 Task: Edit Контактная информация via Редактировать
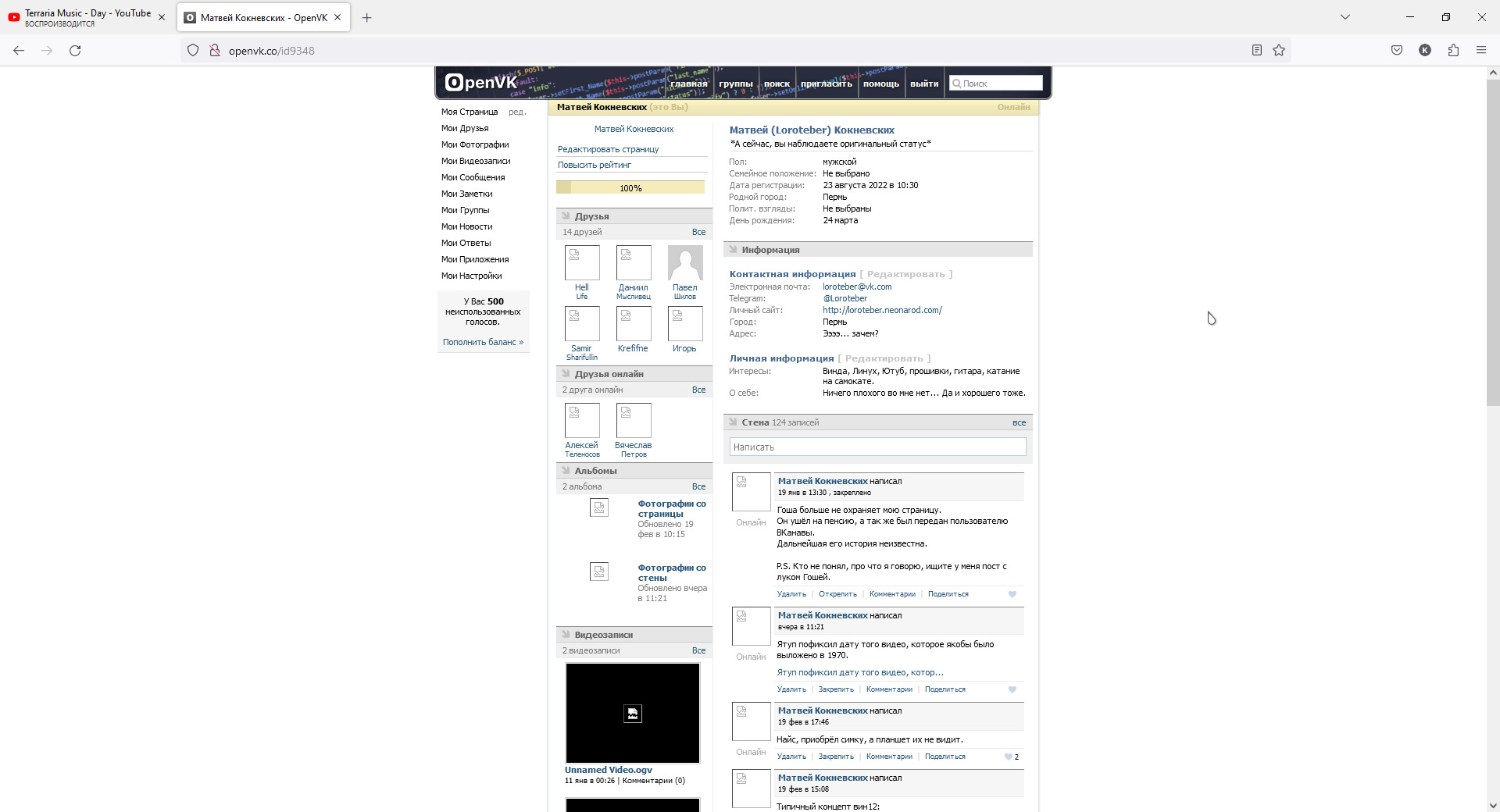click(x=906, y=274)
